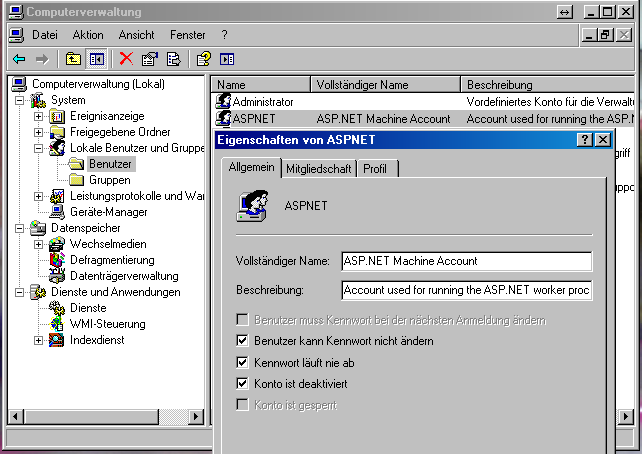Sort by Vollständiger Name column header
Viewport: 642px width, 454px height.
[x=386, y=84]
